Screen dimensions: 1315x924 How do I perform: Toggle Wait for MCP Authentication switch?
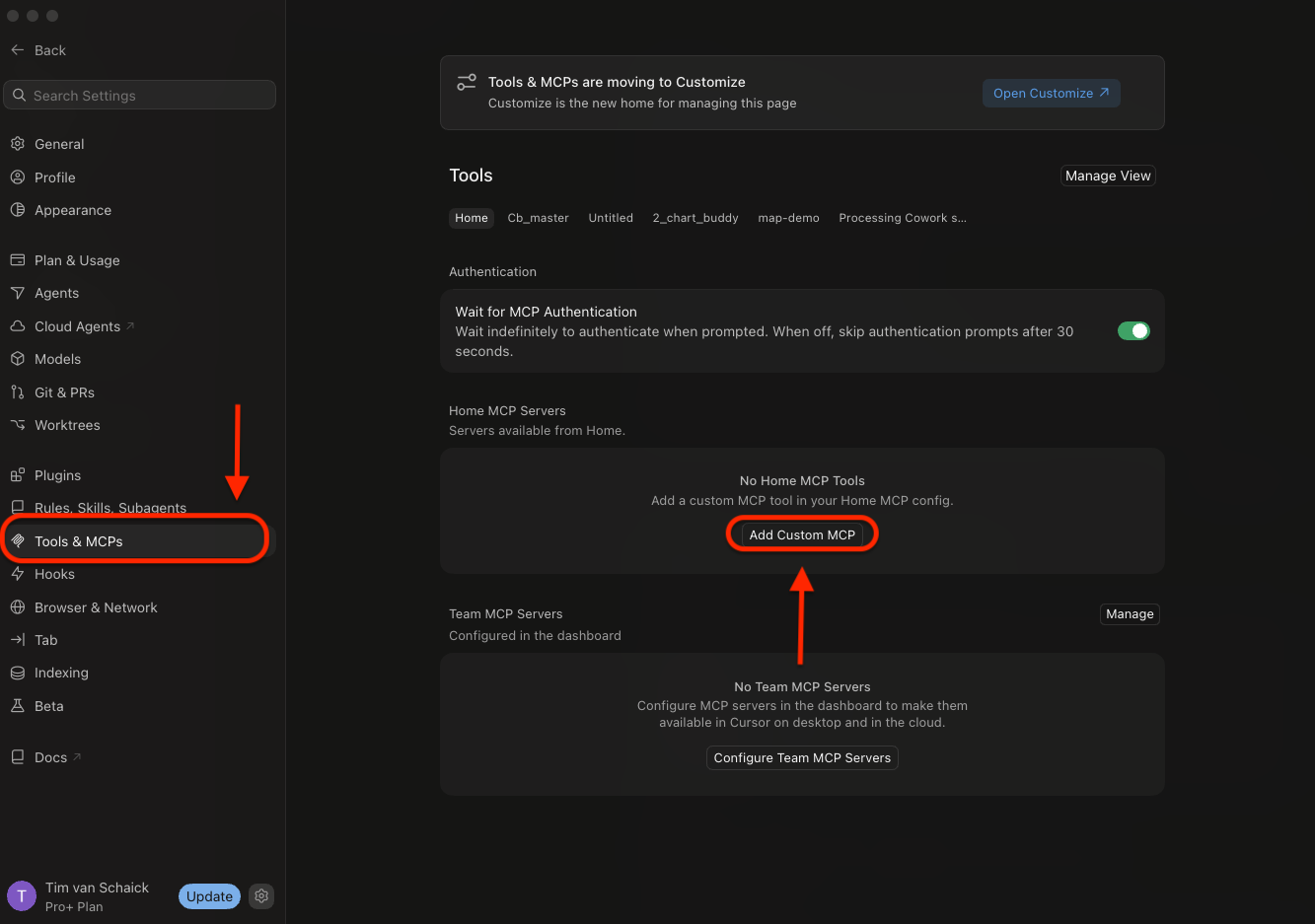pyautogui.click(x=1133, y=331)
